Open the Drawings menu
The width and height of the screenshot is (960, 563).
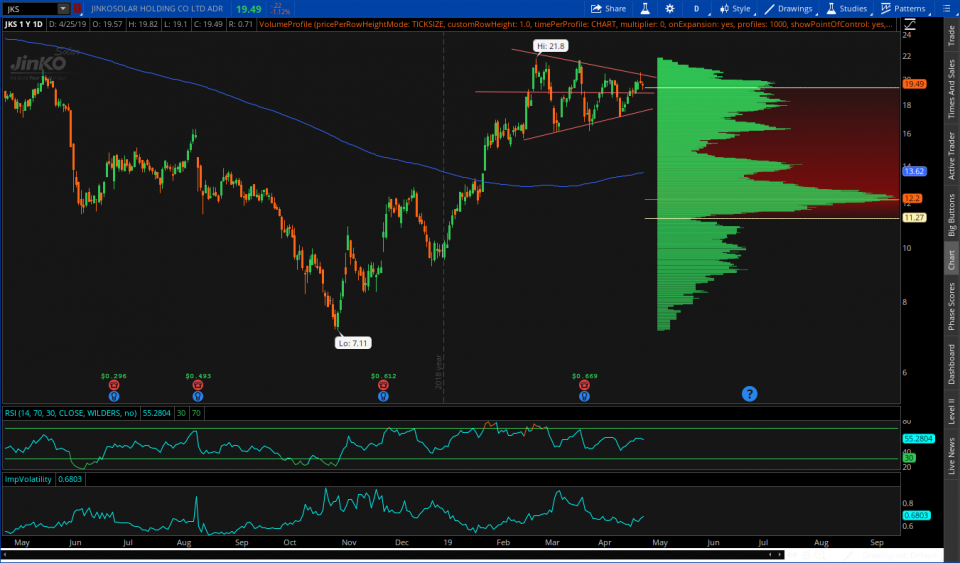(789, 9)
